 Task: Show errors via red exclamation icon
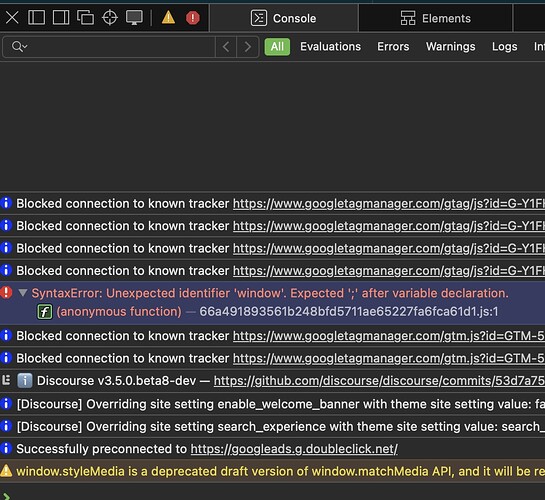pos(193,18)
